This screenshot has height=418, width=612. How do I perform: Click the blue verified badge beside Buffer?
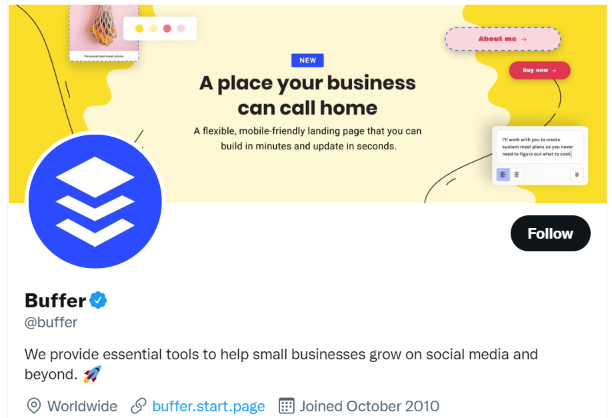(x=99, y=300)
